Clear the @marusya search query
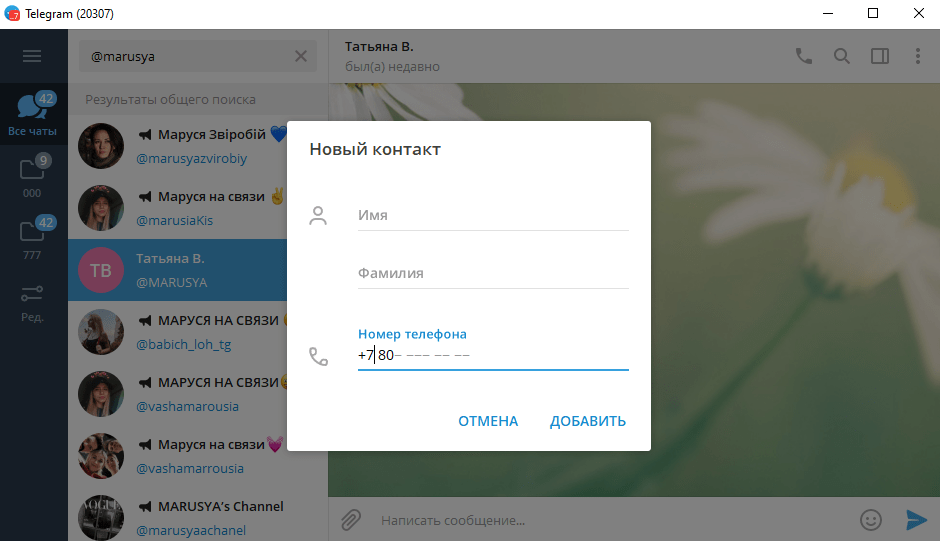Screen dimensions: 940x541 (301, 56)
